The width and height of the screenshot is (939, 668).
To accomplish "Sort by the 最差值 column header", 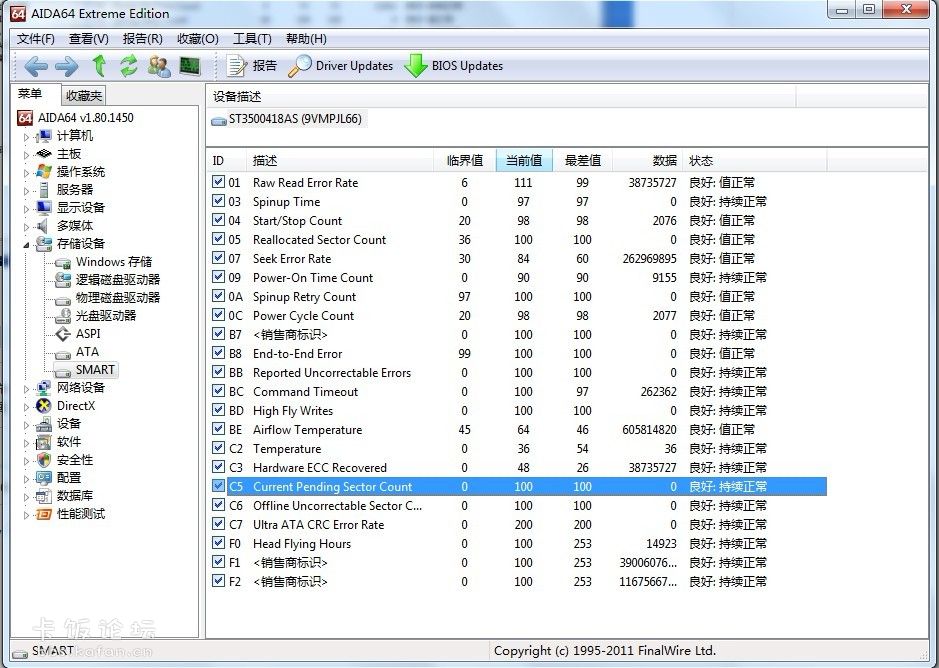I will pyautogui.click(x=583, y=161).
